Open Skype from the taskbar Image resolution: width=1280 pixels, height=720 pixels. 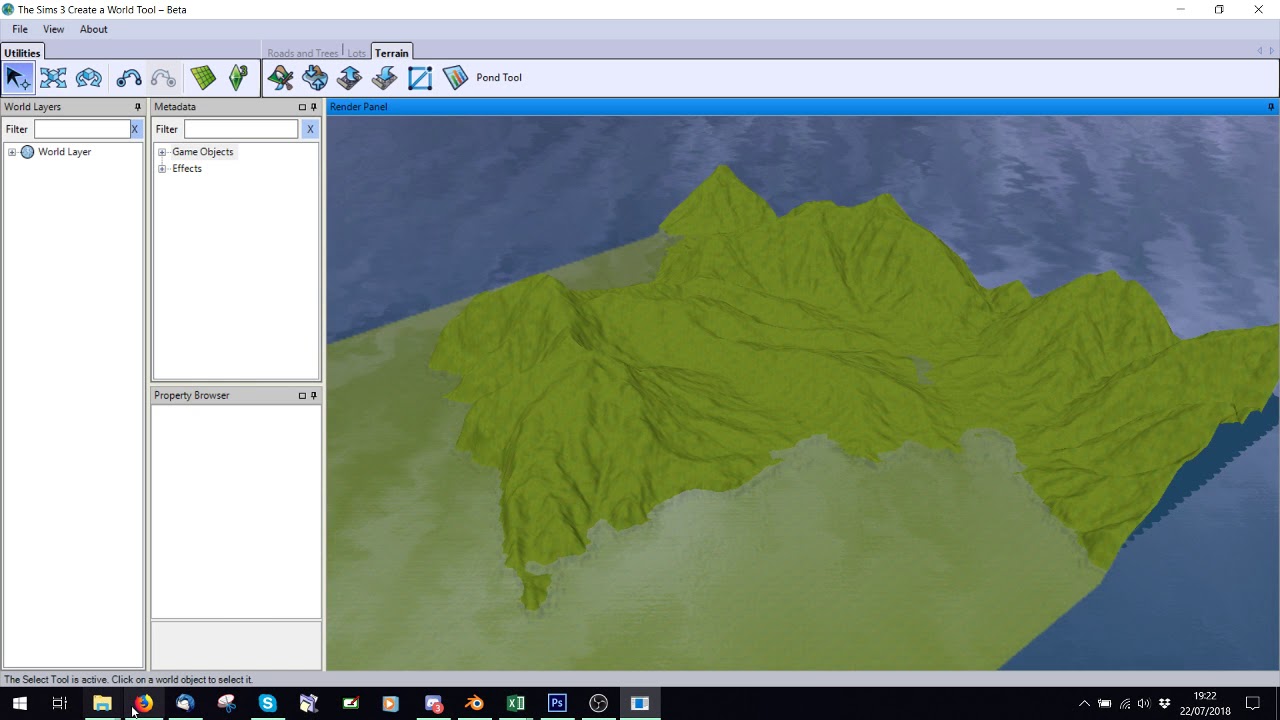(x=267, y=703)
